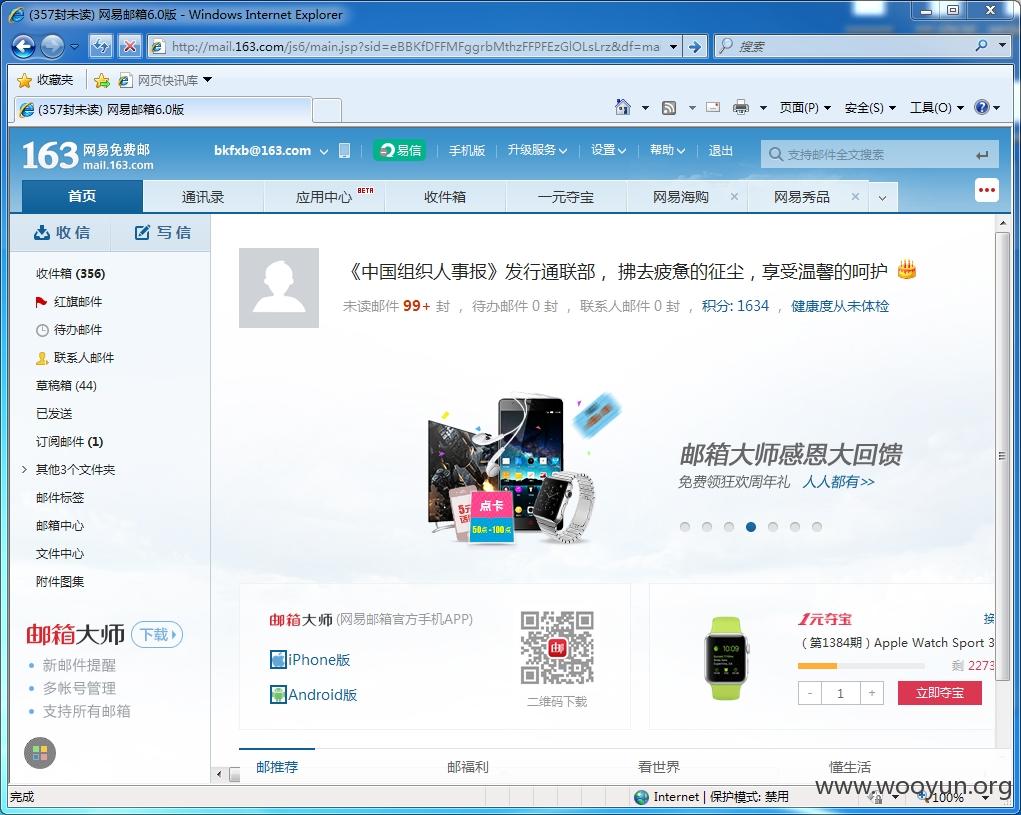Click Apple Watch auction progress bar
The image size is (1021, 815).
861,666
